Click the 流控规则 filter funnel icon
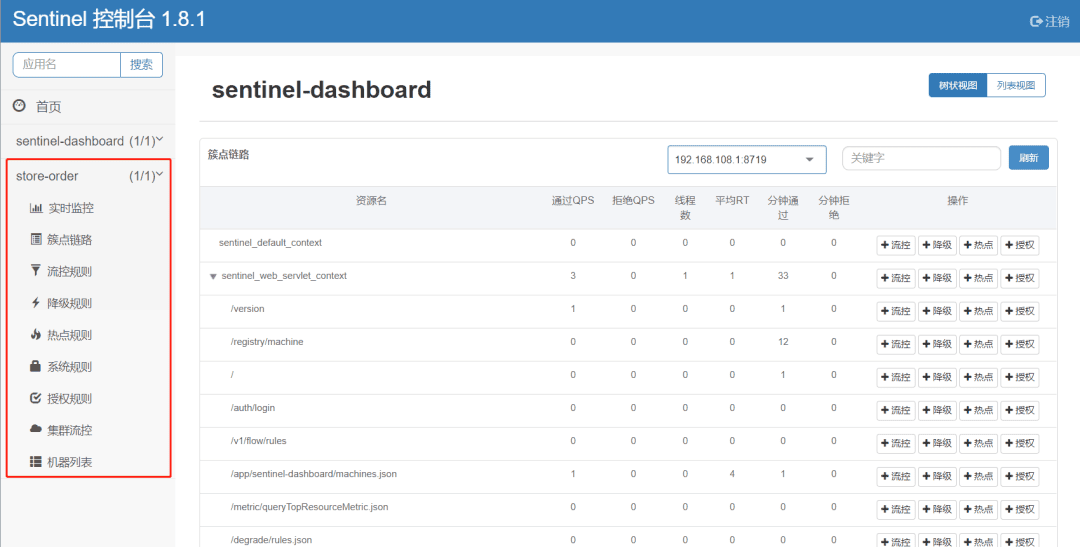 coord(37,271)
